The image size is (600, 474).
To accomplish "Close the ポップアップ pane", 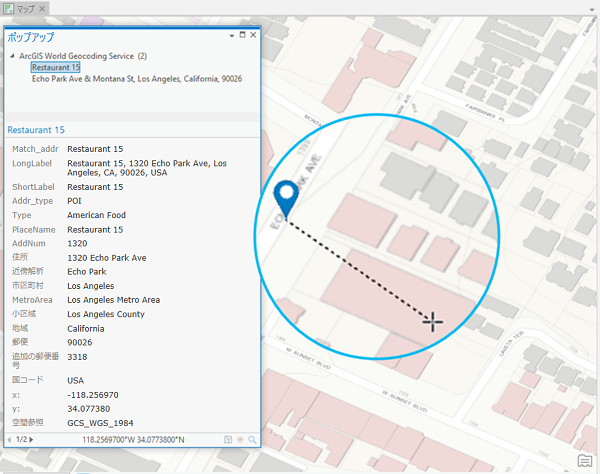I will [x=253, y=36].
